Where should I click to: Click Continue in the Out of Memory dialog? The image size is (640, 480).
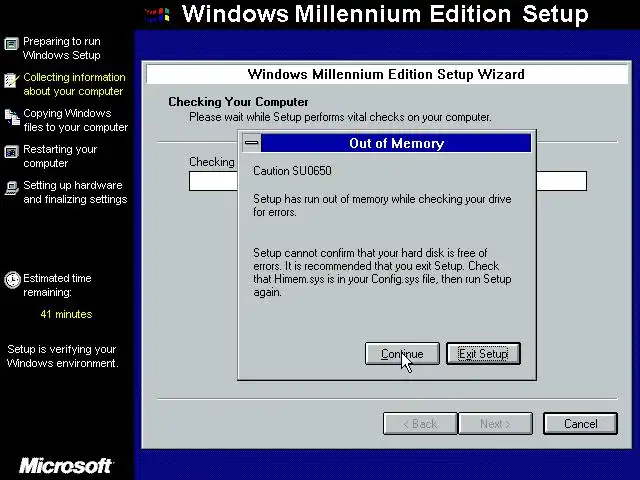[x=402, y=353]
